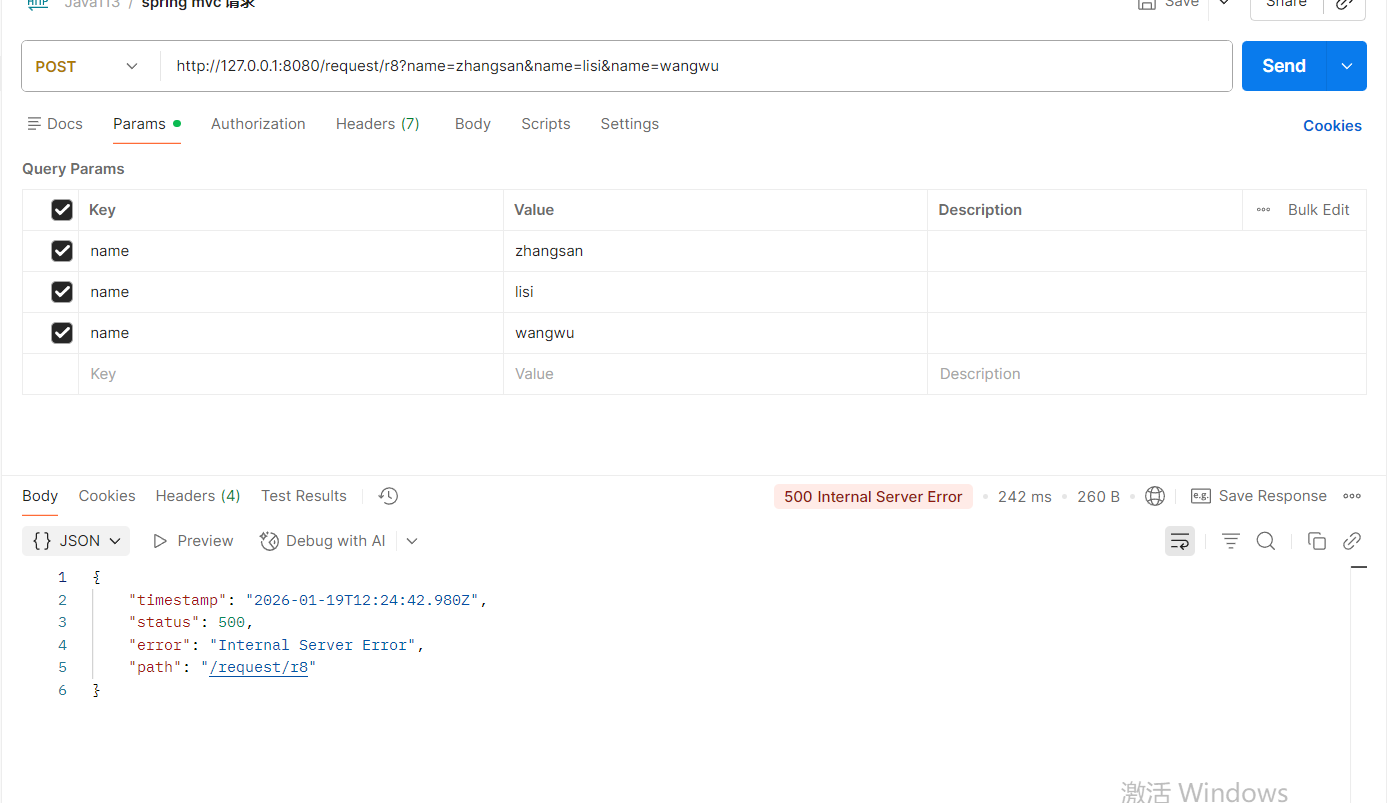The width and height of the screenshot is (1387, 803).
Task: Click the "timestamp" key in JSON response
Action: (178, 600)
